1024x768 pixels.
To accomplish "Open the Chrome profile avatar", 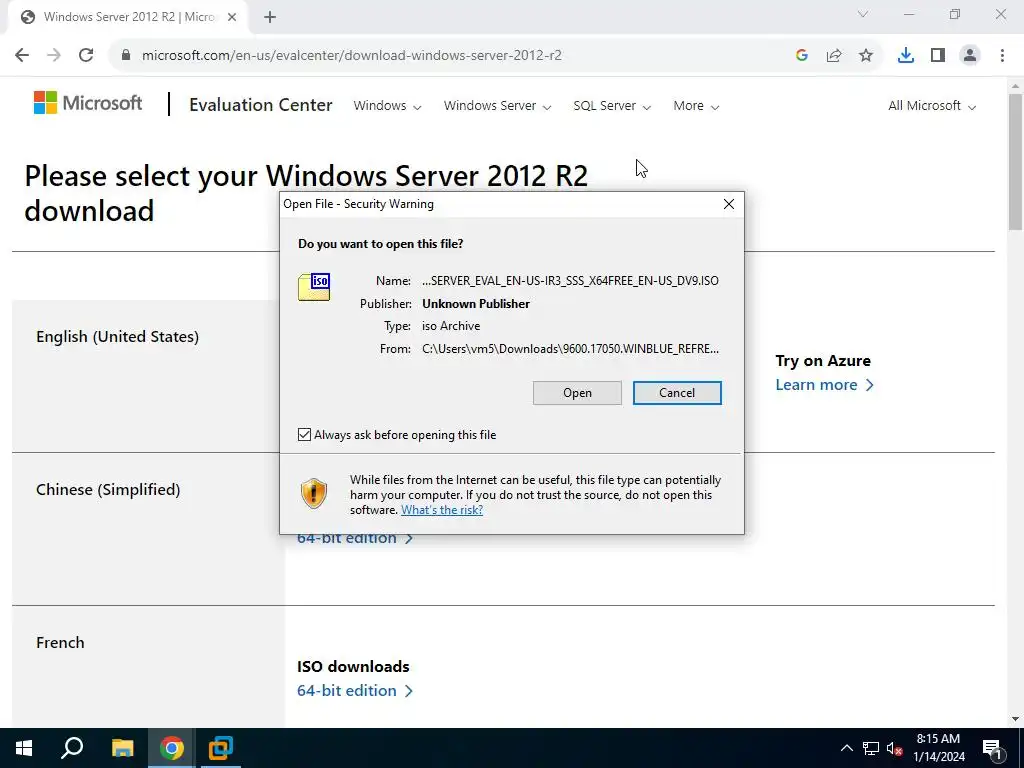I will click(x=970, y=56).
